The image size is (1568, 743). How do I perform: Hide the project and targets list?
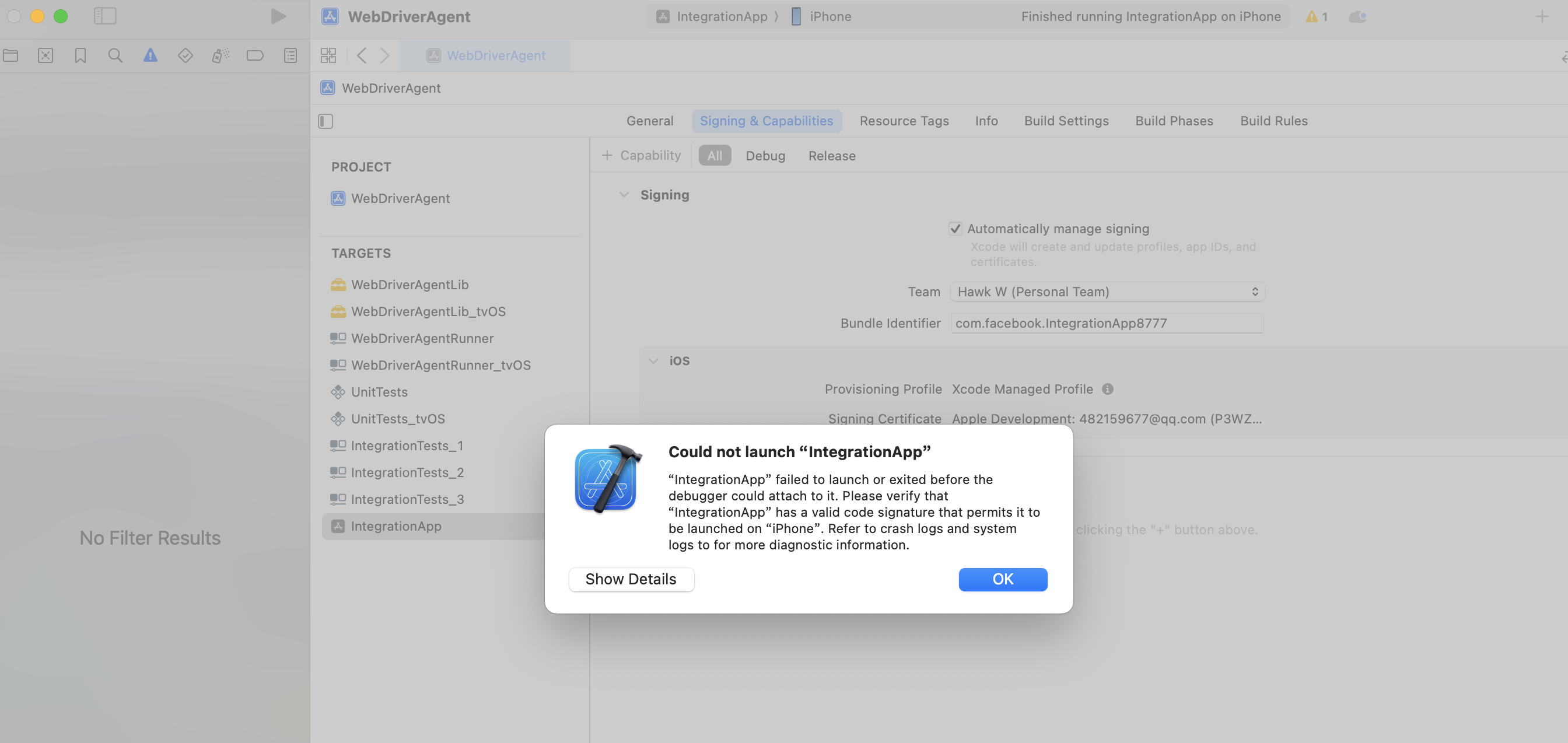click(x=325, y=121)
